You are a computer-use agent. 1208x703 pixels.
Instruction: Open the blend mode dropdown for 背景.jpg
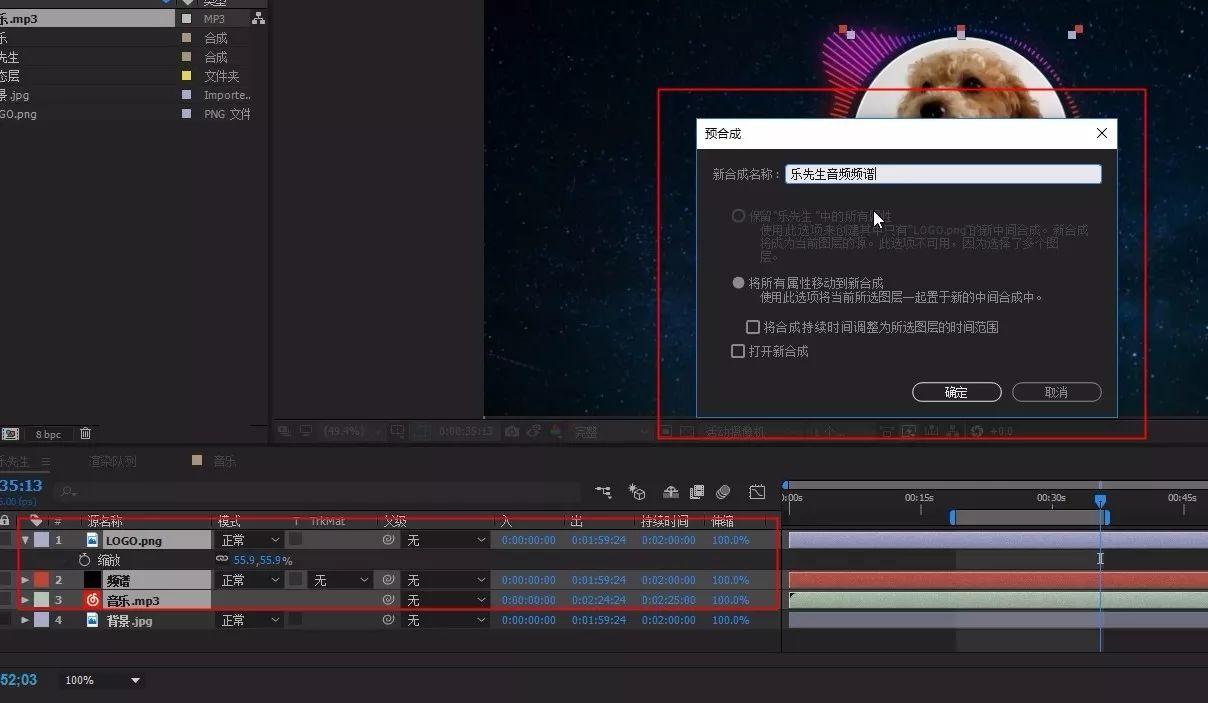tap(250, 620)
